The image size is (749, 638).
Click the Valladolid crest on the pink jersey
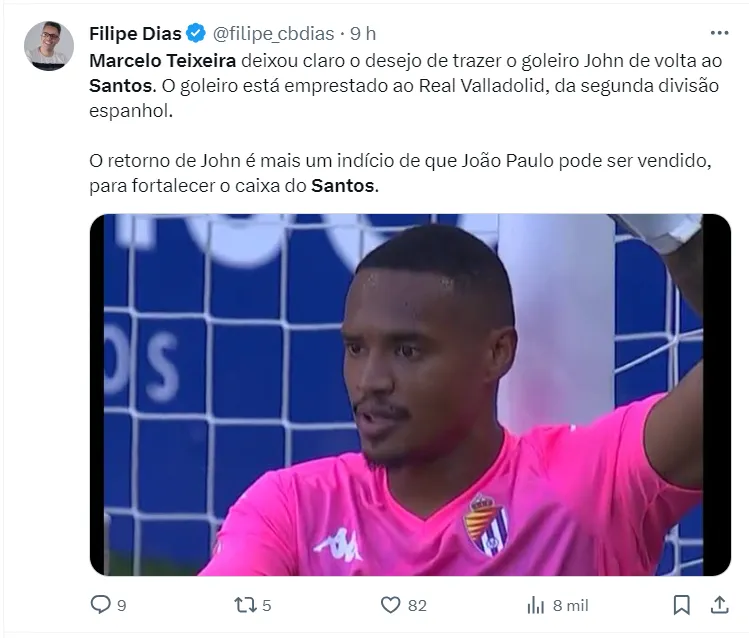click(486, 525)
